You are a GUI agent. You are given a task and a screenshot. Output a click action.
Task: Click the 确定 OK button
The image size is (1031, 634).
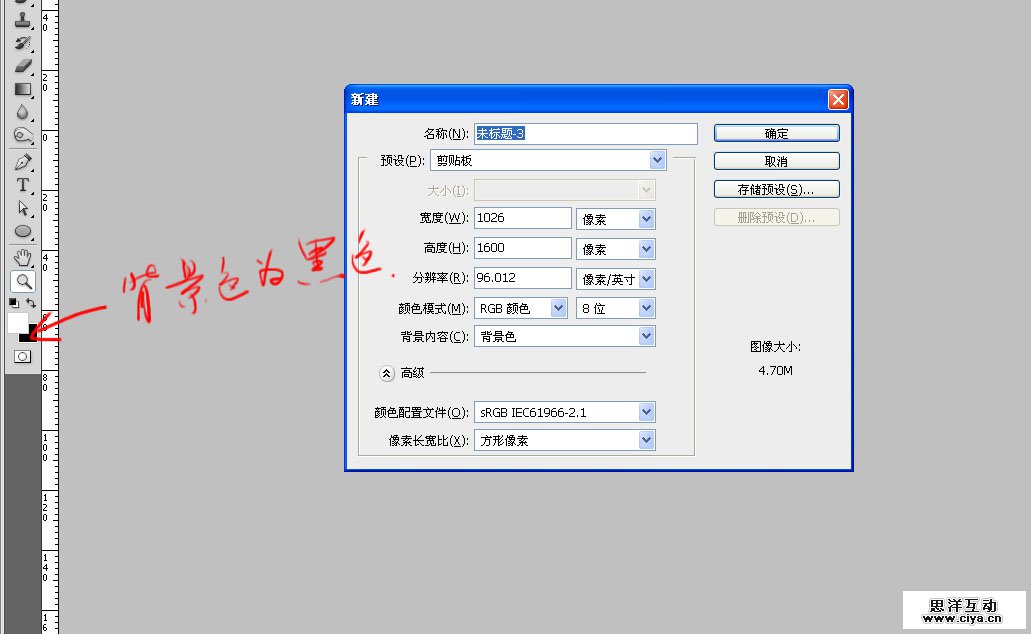pos(776,133)
